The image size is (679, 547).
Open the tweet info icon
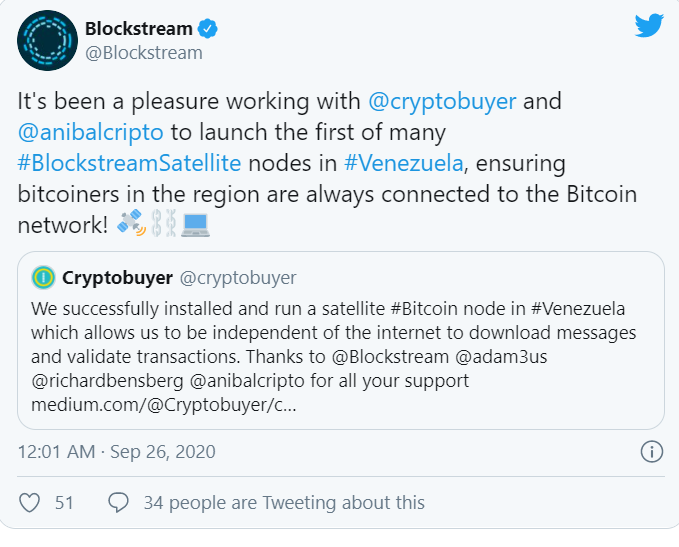tap(651, 452)
